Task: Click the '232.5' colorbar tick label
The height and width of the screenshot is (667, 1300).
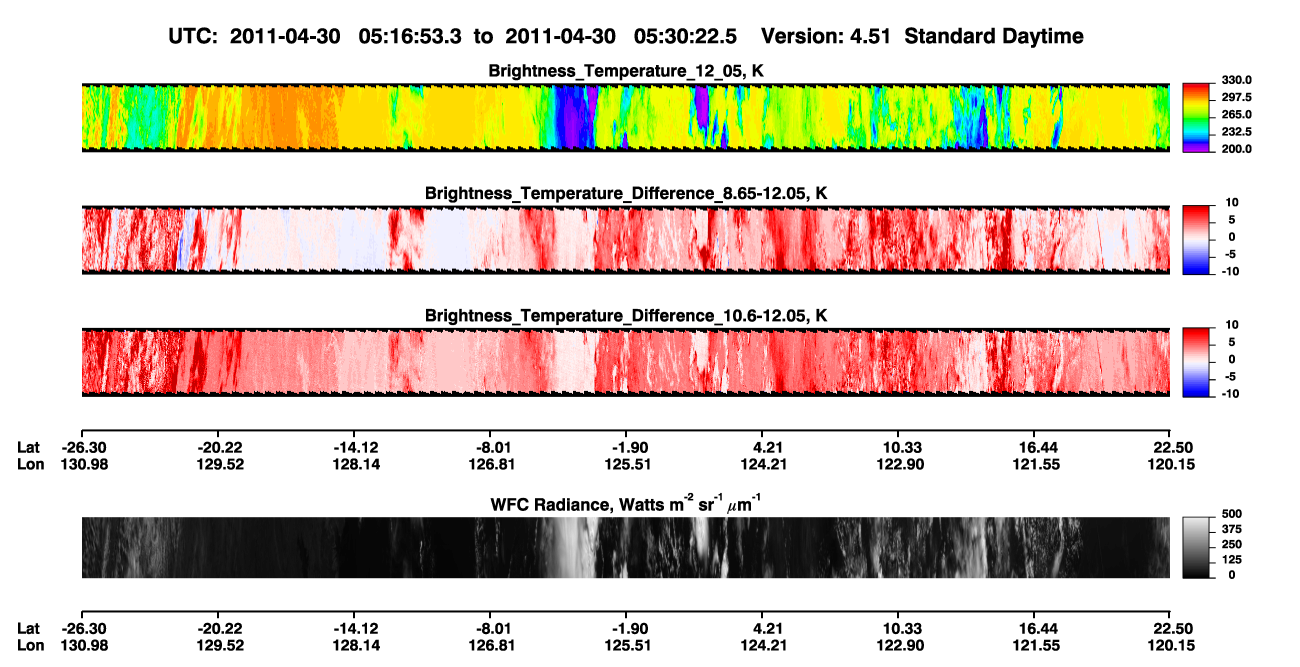Action: pyautogui.click(x=1237, y=132)
